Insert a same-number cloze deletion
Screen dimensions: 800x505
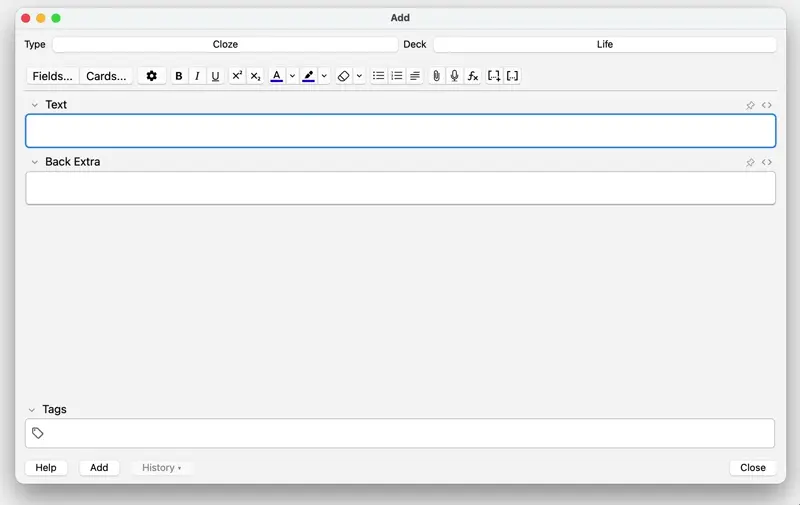pyautogui.click(x=512, y=76)
